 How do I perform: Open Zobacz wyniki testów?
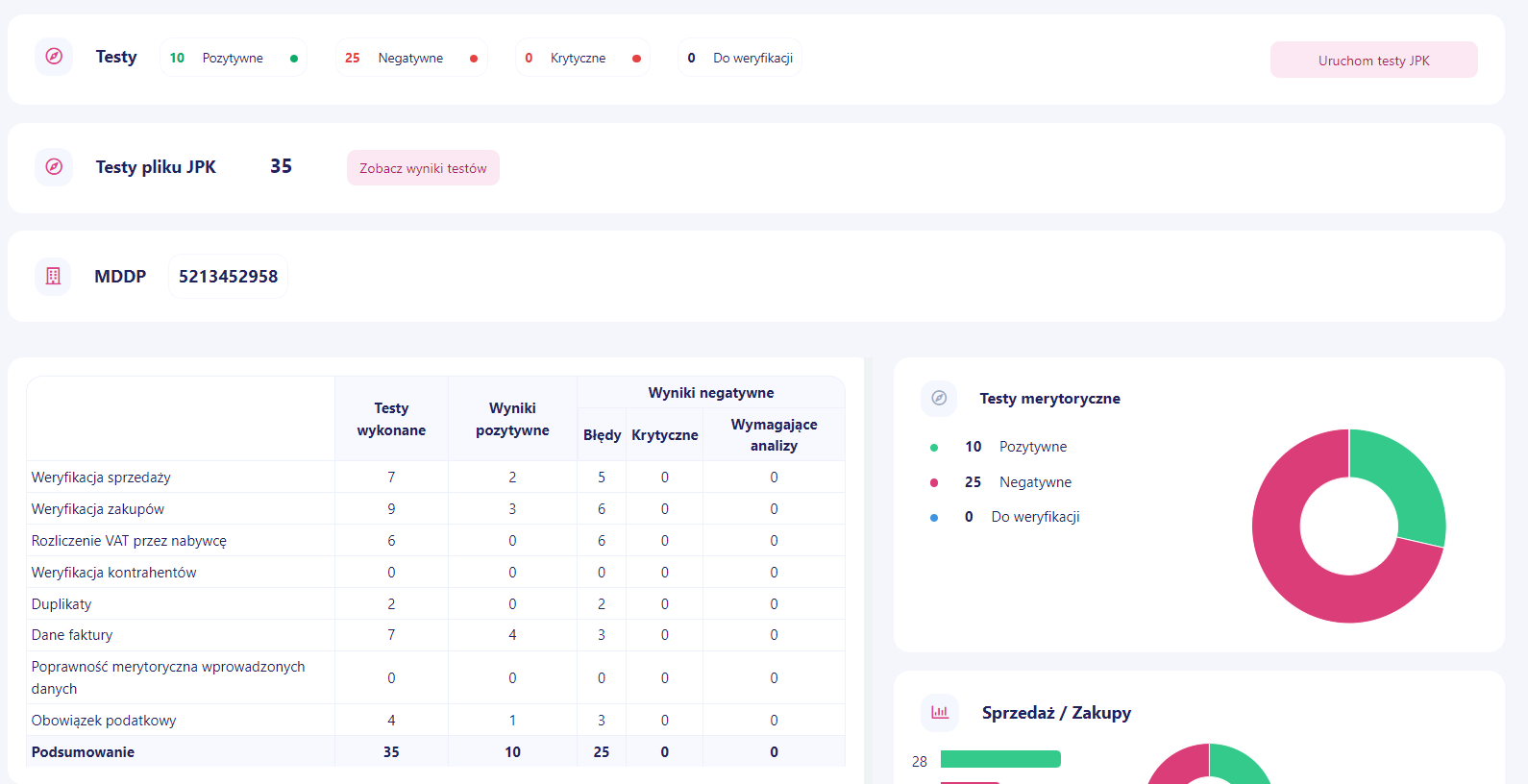pos(423,168)
